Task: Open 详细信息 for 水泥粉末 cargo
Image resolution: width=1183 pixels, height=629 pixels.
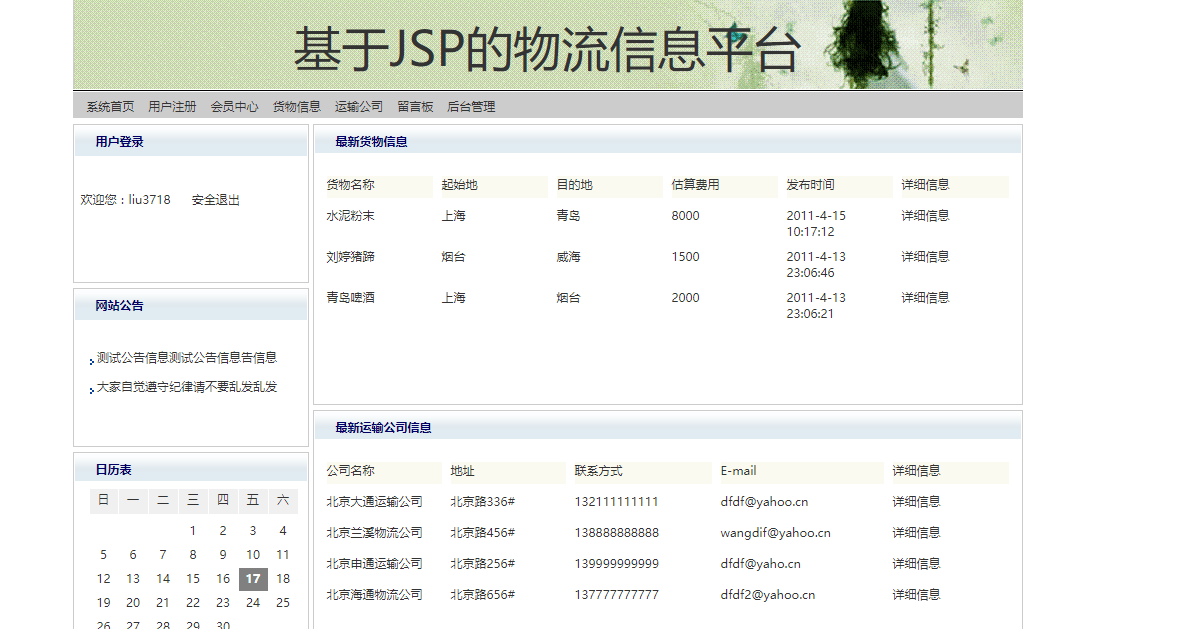Action: click(x=924, y=214)
